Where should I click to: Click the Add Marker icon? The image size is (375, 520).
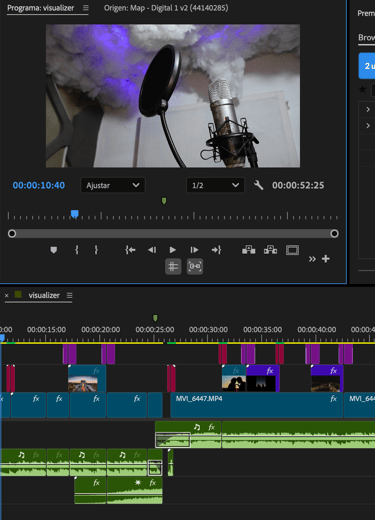pyautogui.click(x=54, y=250)
